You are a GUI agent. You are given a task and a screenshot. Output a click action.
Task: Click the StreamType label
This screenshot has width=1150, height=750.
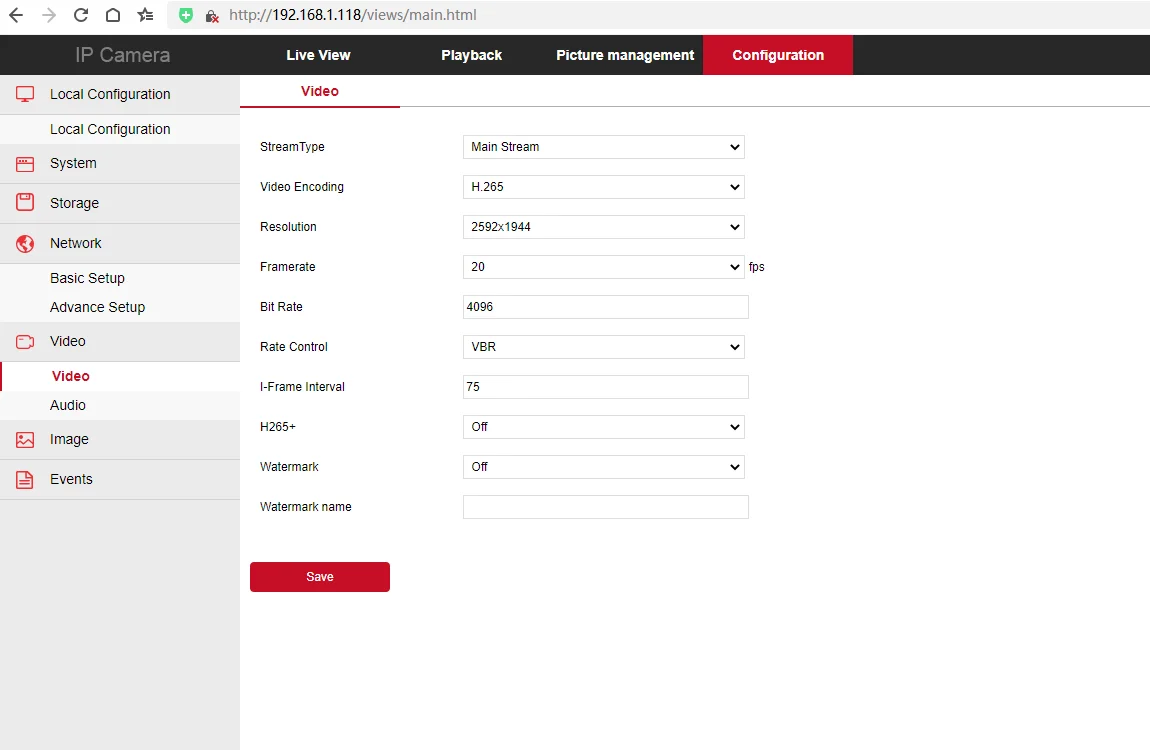(292, 147)
